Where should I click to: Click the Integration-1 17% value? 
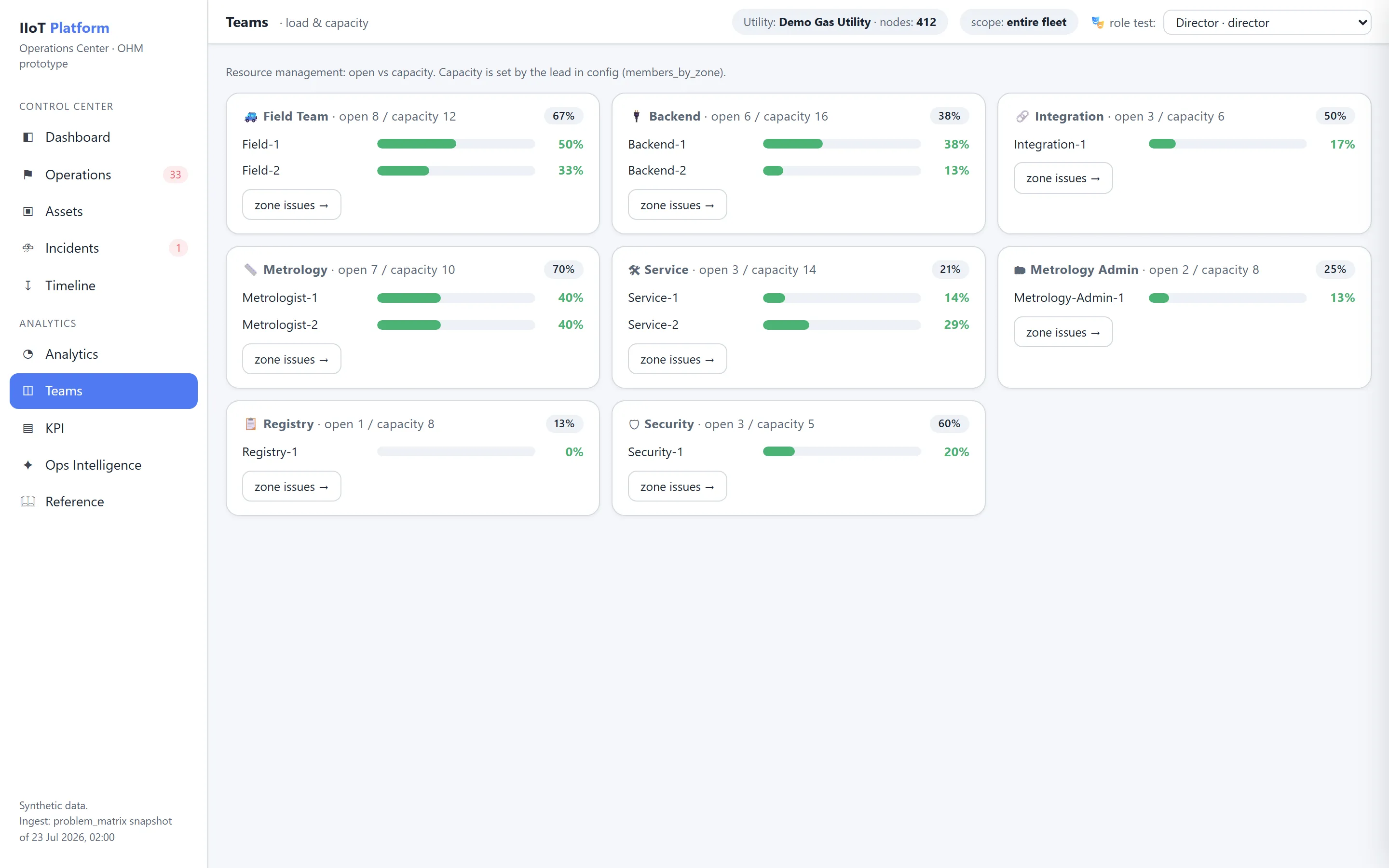[1342, 144]
